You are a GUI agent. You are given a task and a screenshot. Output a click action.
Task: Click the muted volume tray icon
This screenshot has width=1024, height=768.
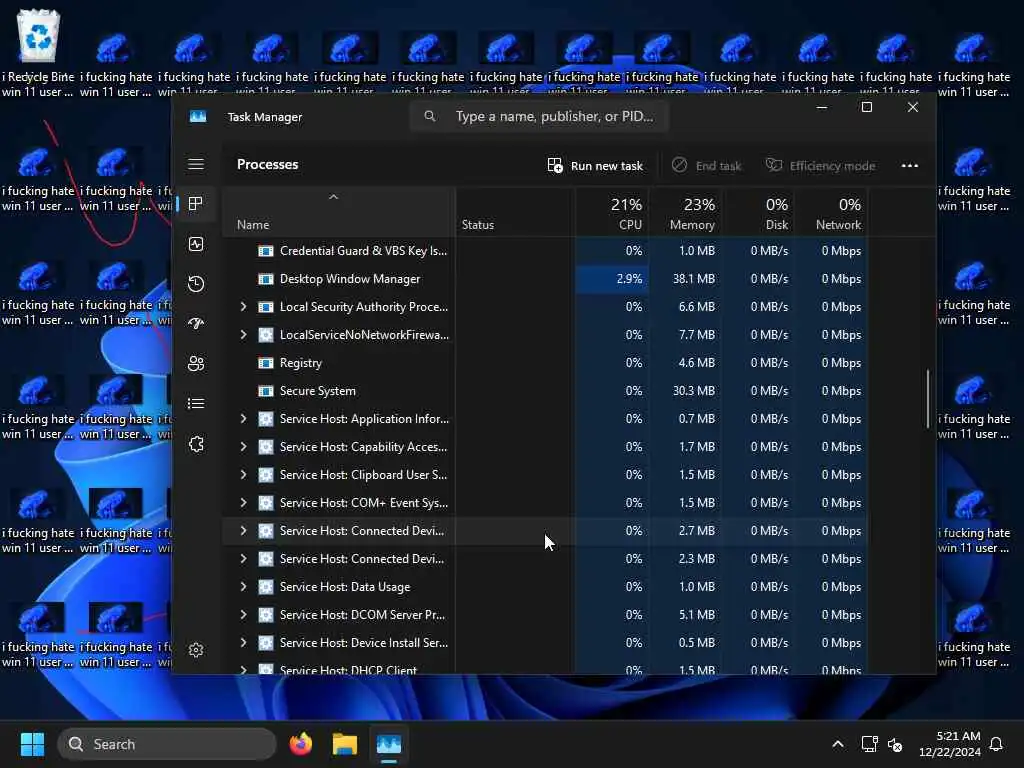click(895, 744)
